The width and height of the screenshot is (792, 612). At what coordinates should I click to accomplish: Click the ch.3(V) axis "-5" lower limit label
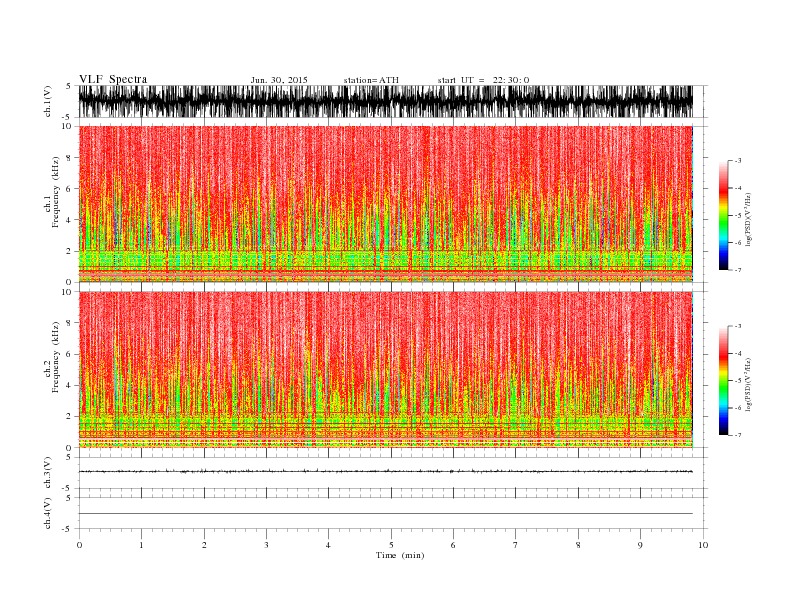(x=67, y=488)
